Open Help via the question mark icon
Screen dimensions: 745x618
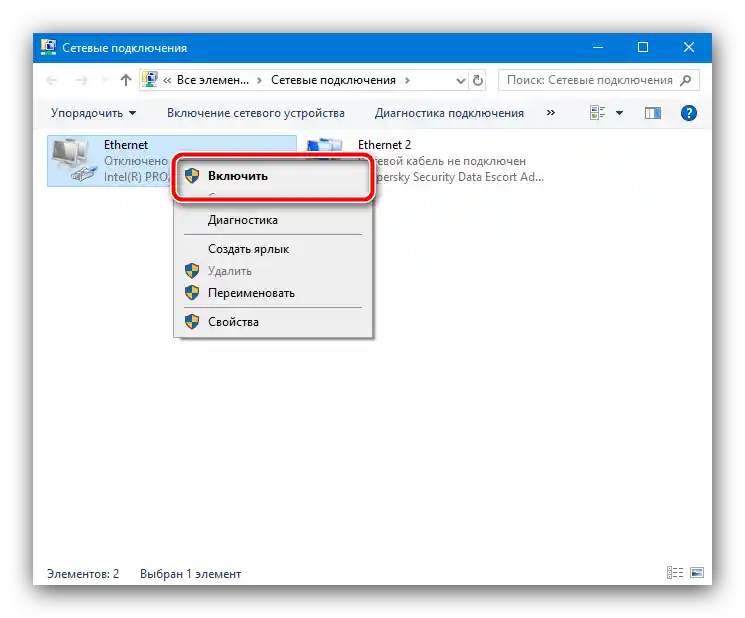[688, 113]
